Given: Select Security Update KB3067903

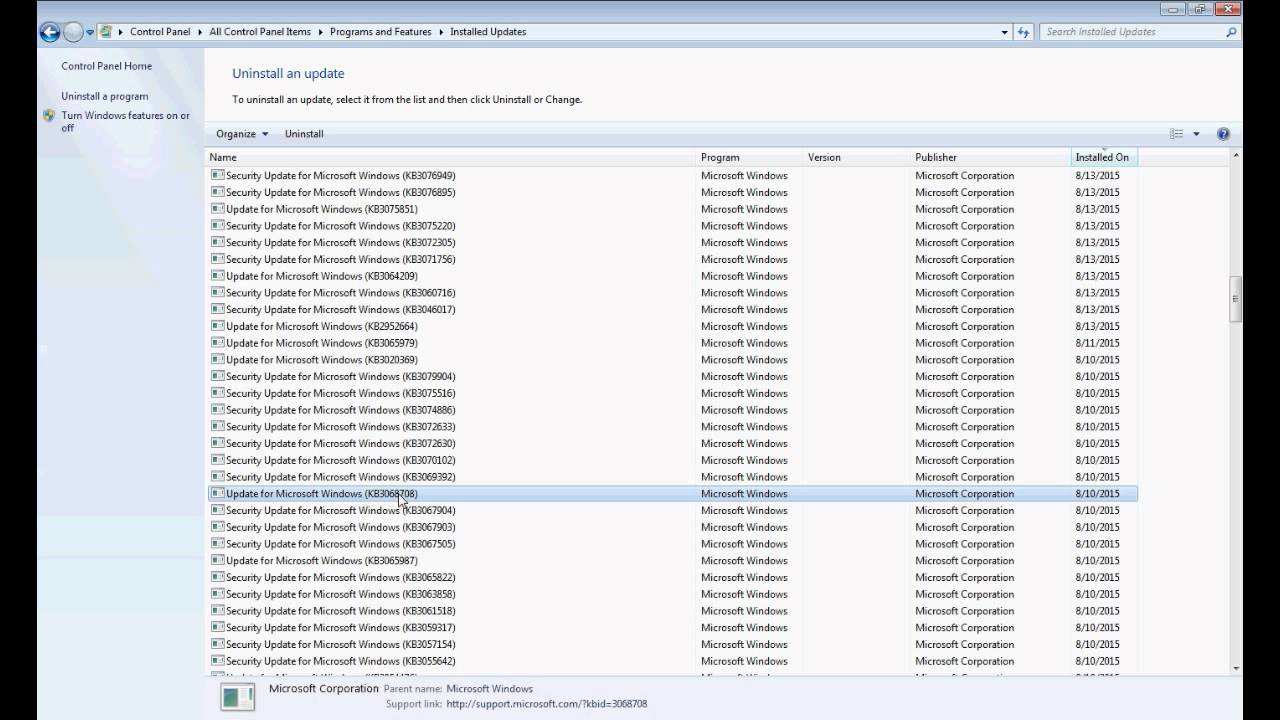Looking at the screenshot, I should [672, 527].
